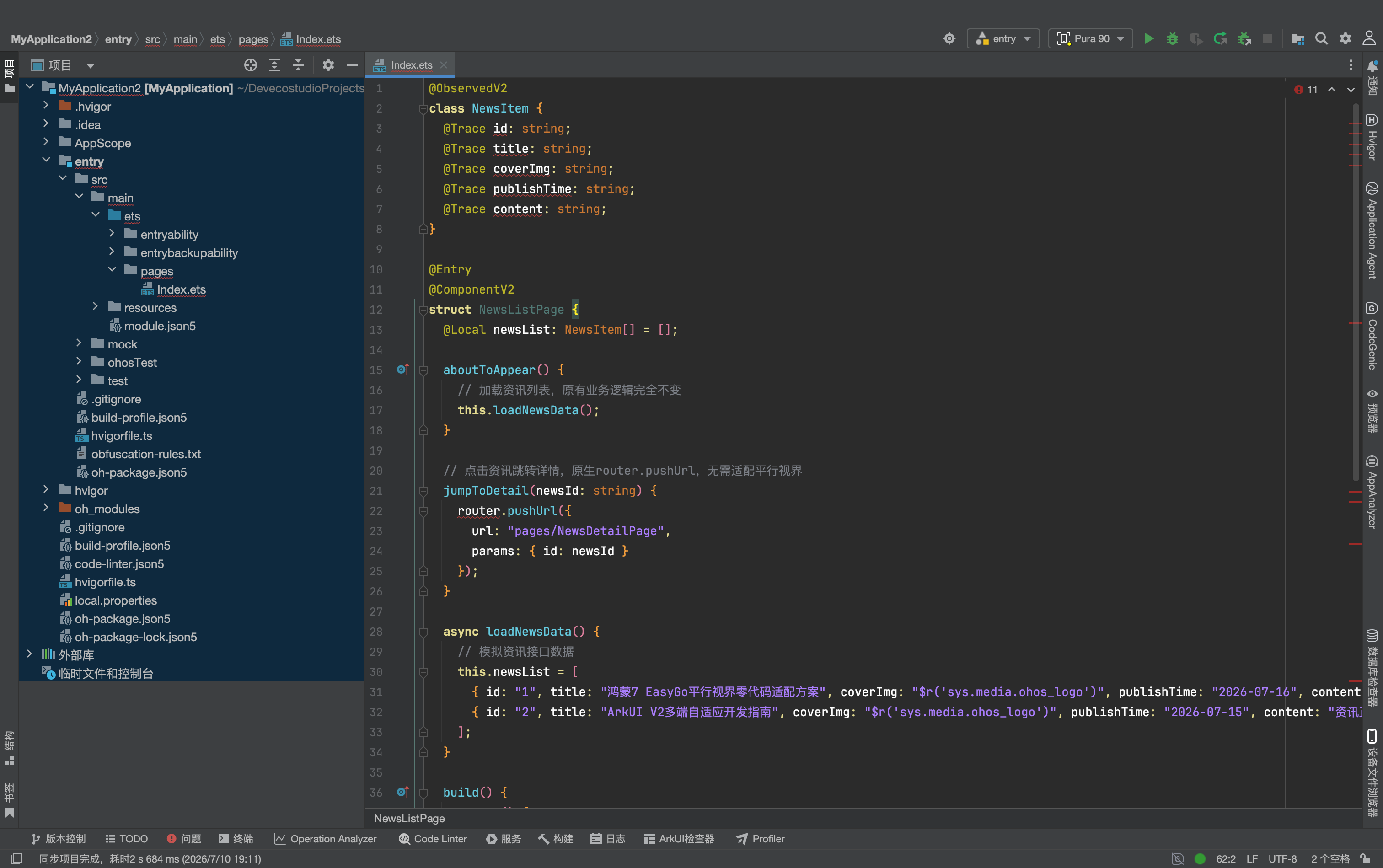
Task: Open the 版本控制 version control tab
Action: 59,839
